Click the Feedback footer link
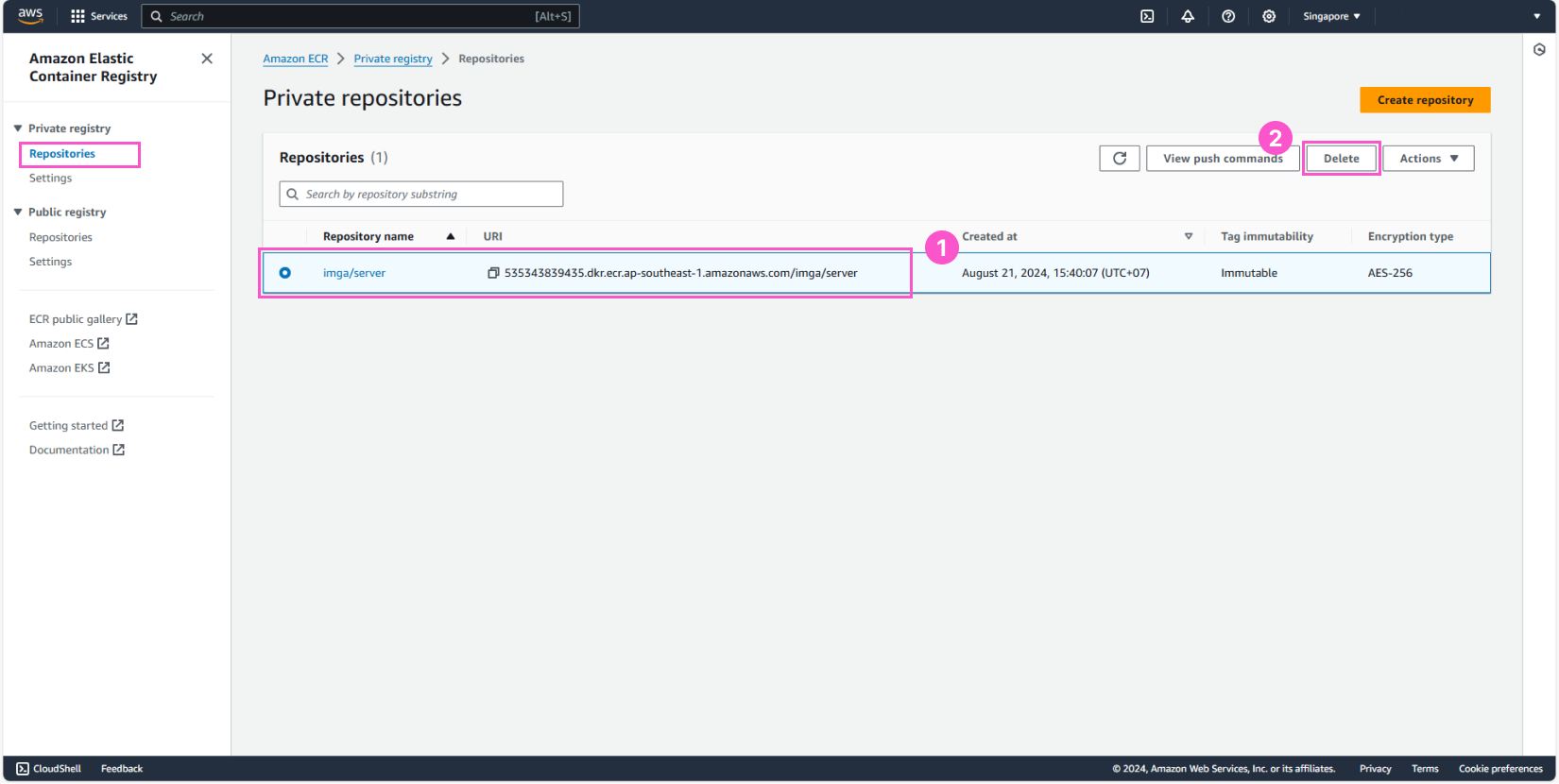This screenshot has height=784, width=1559. [x=122, y=769]
